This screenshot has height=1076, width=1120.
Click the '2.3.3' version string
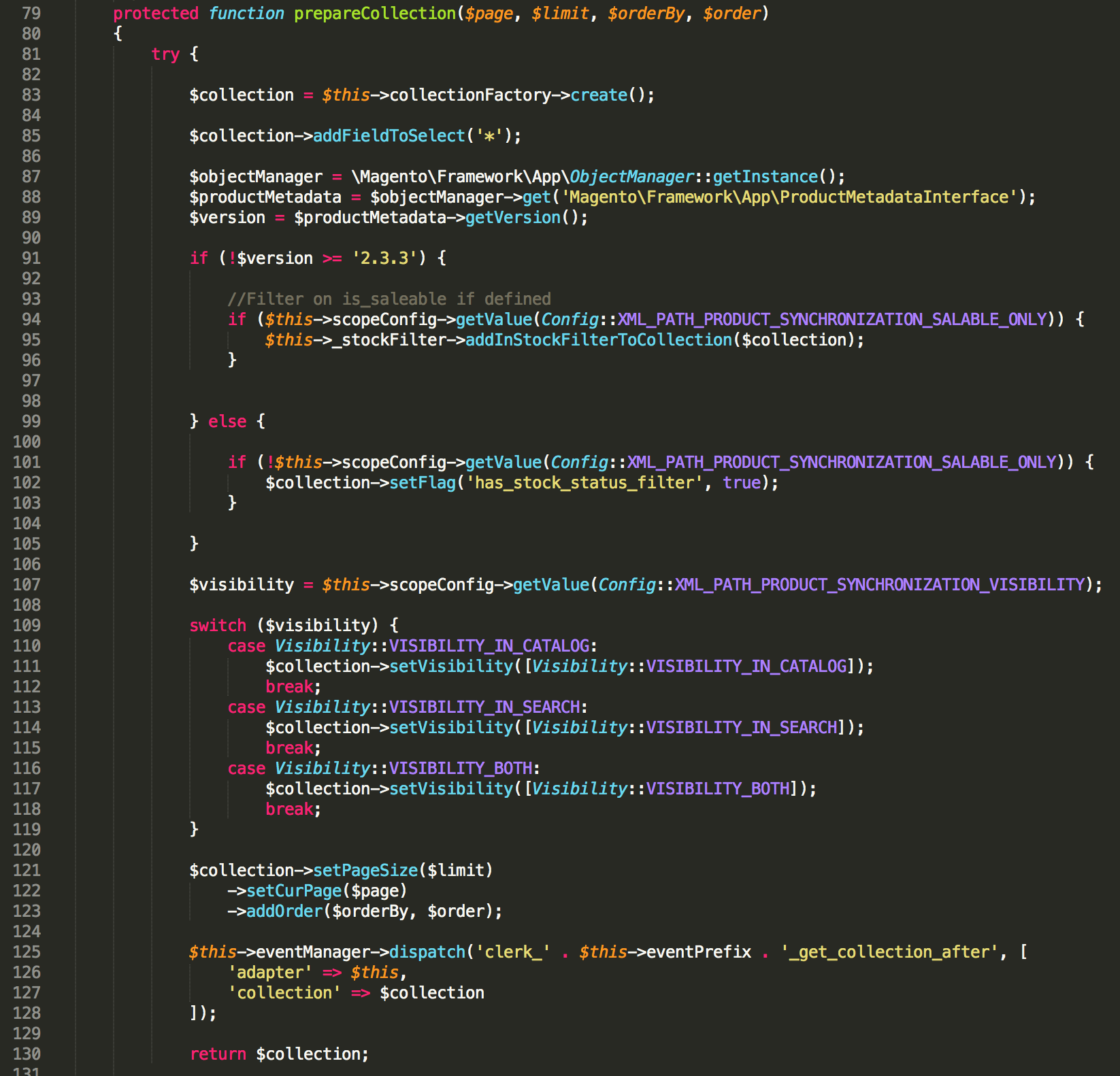[x=384, y=258]
